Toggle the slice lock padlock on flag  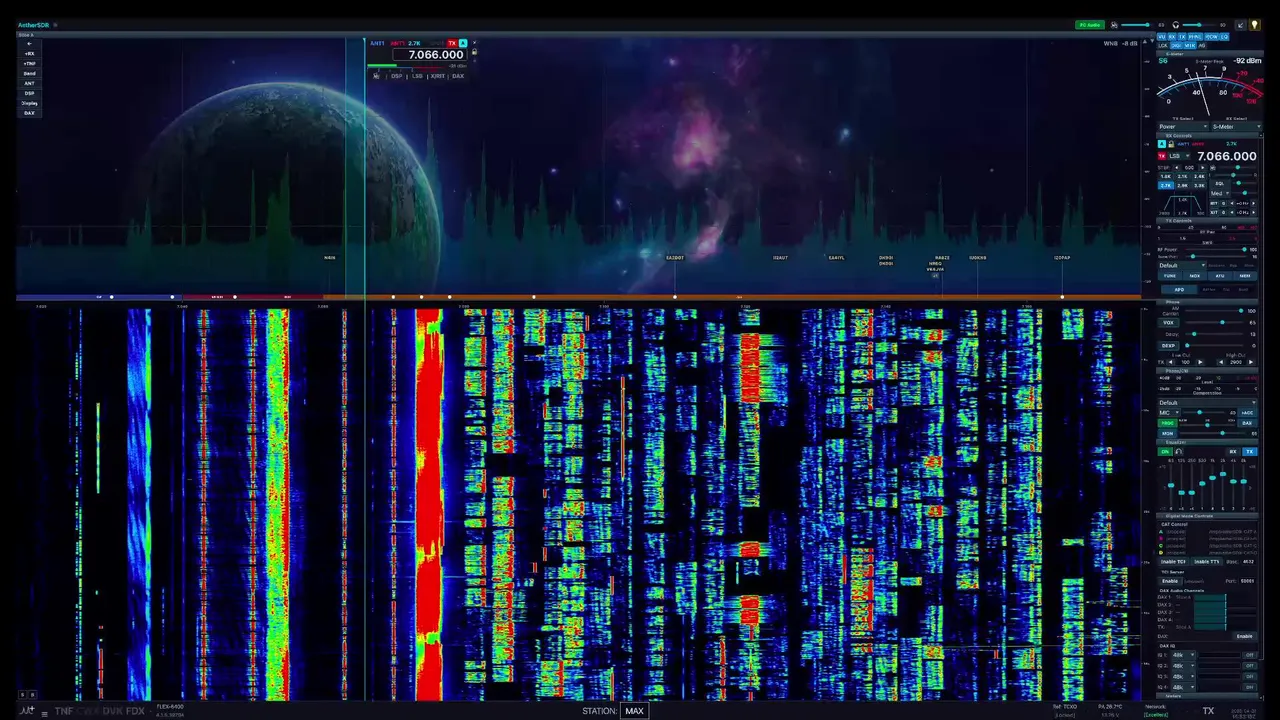point(474,52)
